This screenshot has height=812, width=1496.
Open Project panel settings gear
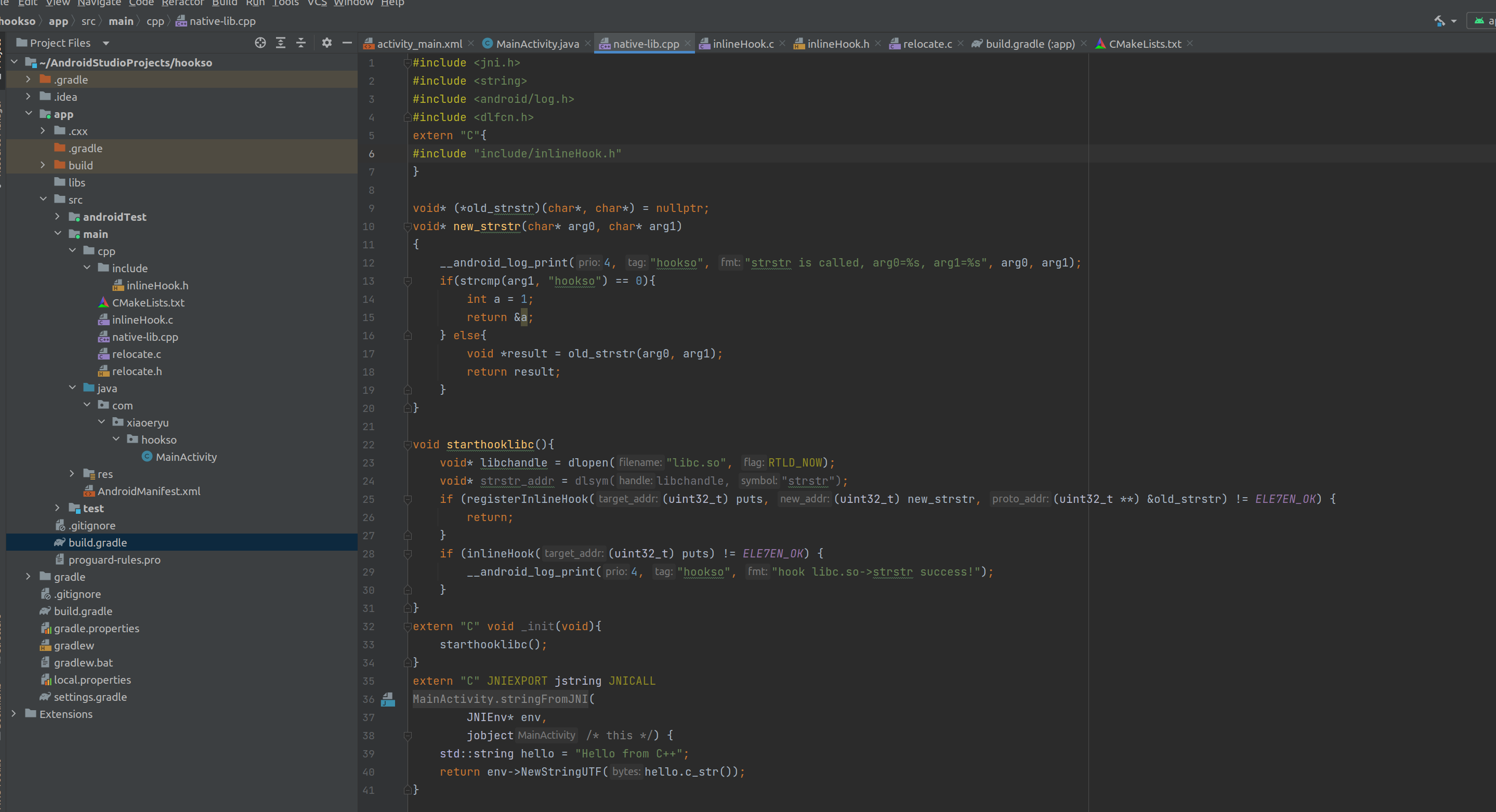pos(327,43)
